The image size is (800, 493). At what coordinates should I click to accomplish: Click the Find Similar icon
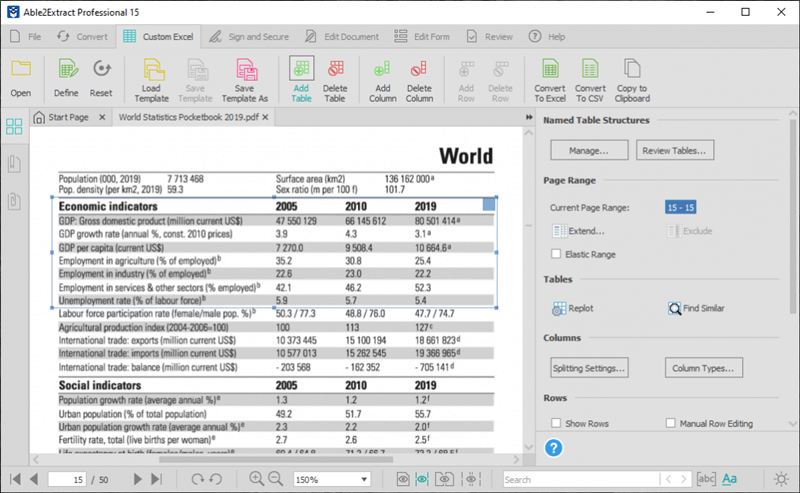click(676, 308)
